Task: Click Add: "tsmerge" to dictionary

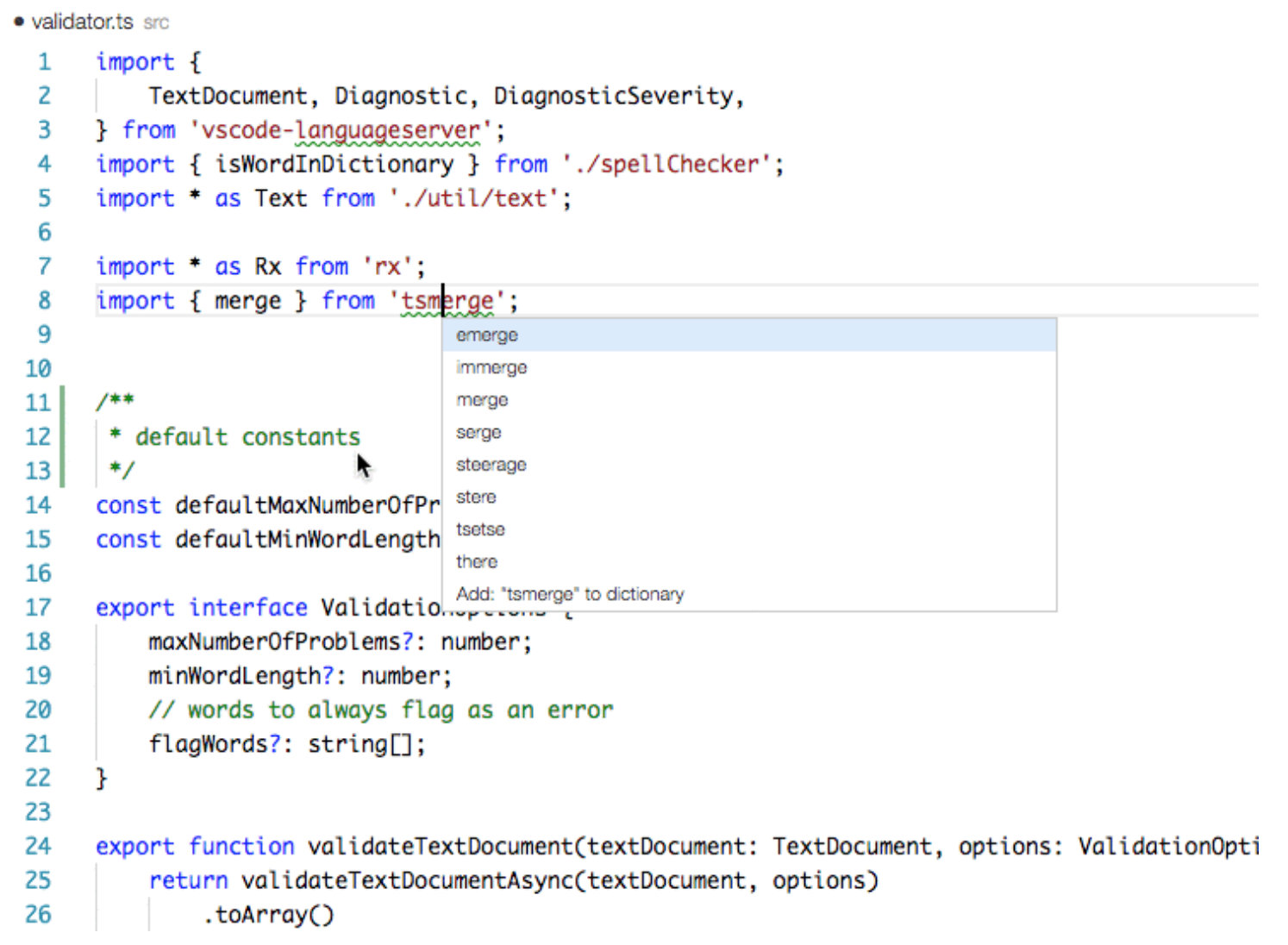Action: [x=570, y=594]
